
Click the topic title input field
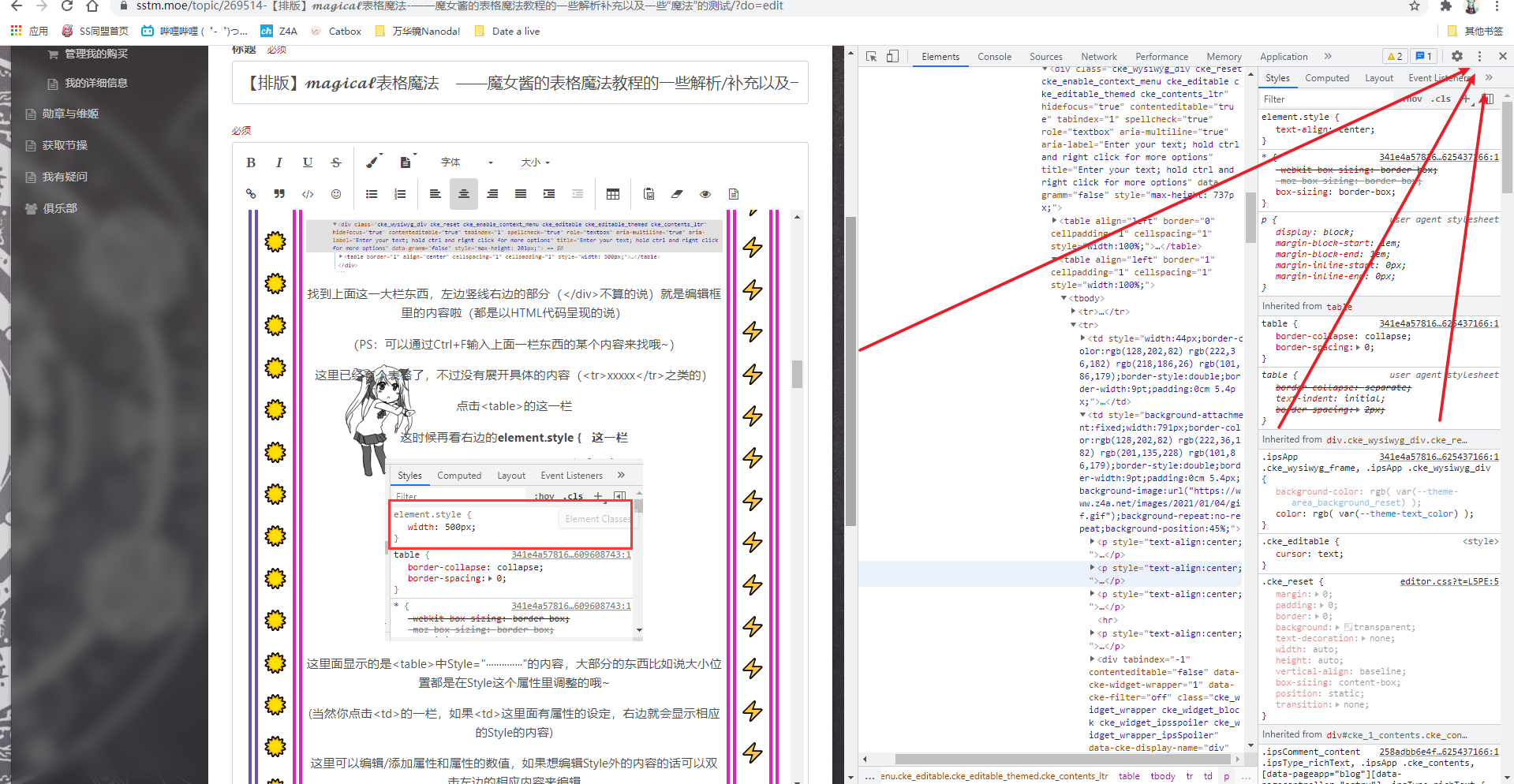(x=520, y=83)
